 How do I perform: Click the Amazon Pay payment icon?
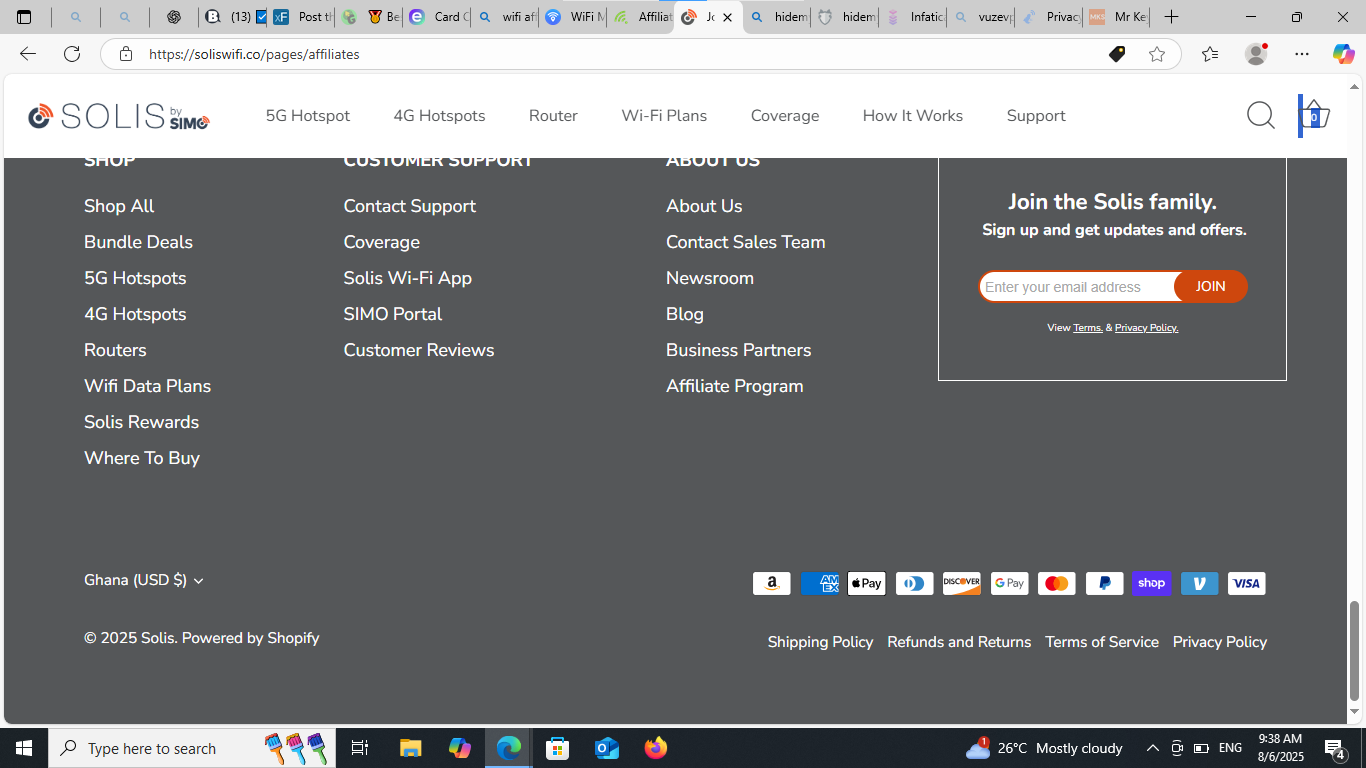tap(771, 583)
